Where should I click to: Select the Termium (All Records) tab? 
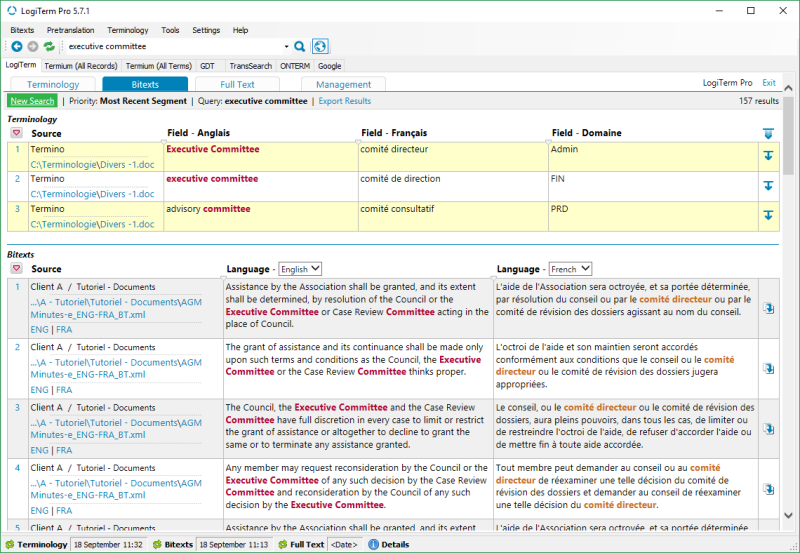tap(81, 66)
